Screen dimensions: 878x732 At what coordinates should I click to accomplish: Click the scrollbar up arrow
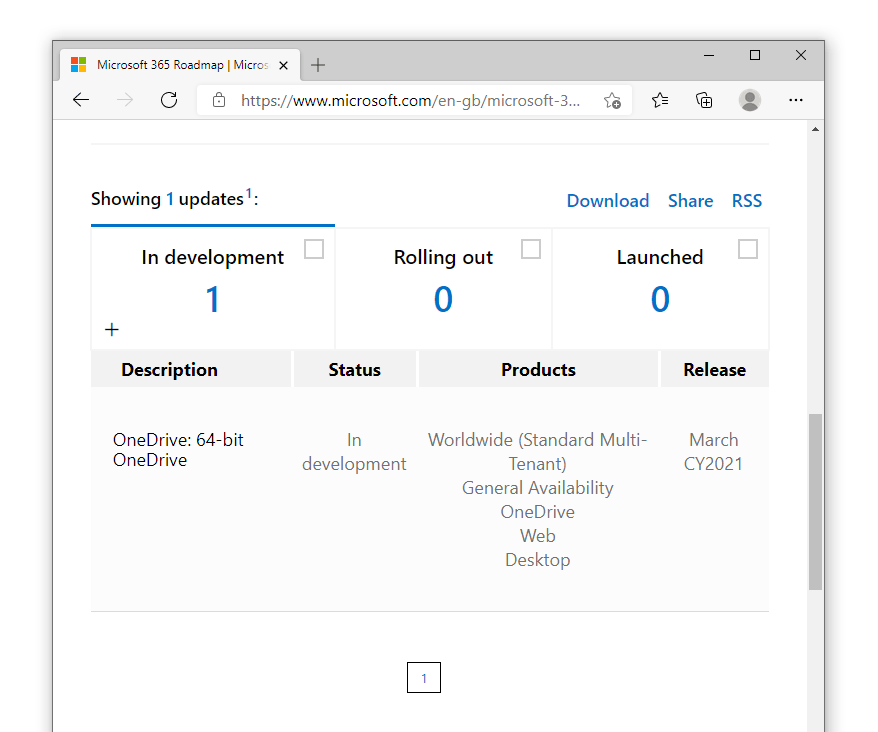click(815, 129)
